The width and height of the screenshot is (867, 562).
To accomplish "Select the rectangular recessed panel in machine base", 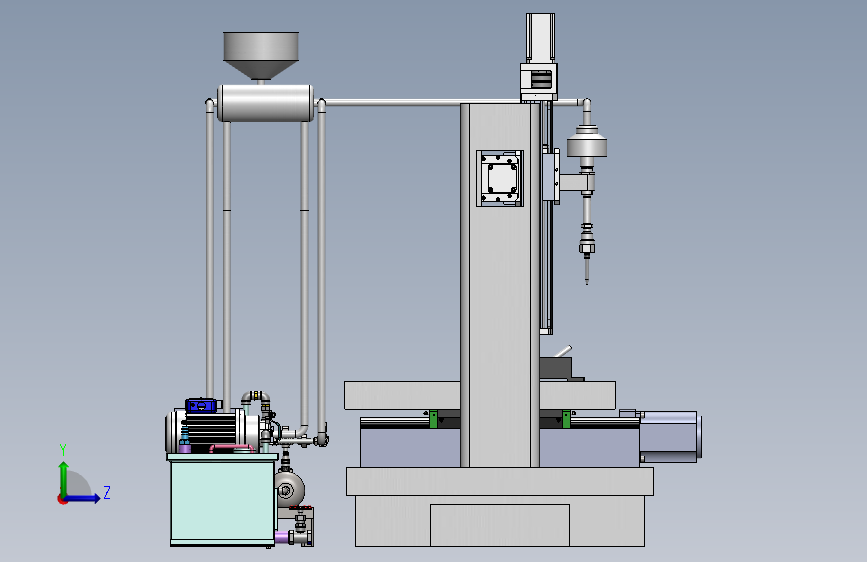I will tap(500, 525).
